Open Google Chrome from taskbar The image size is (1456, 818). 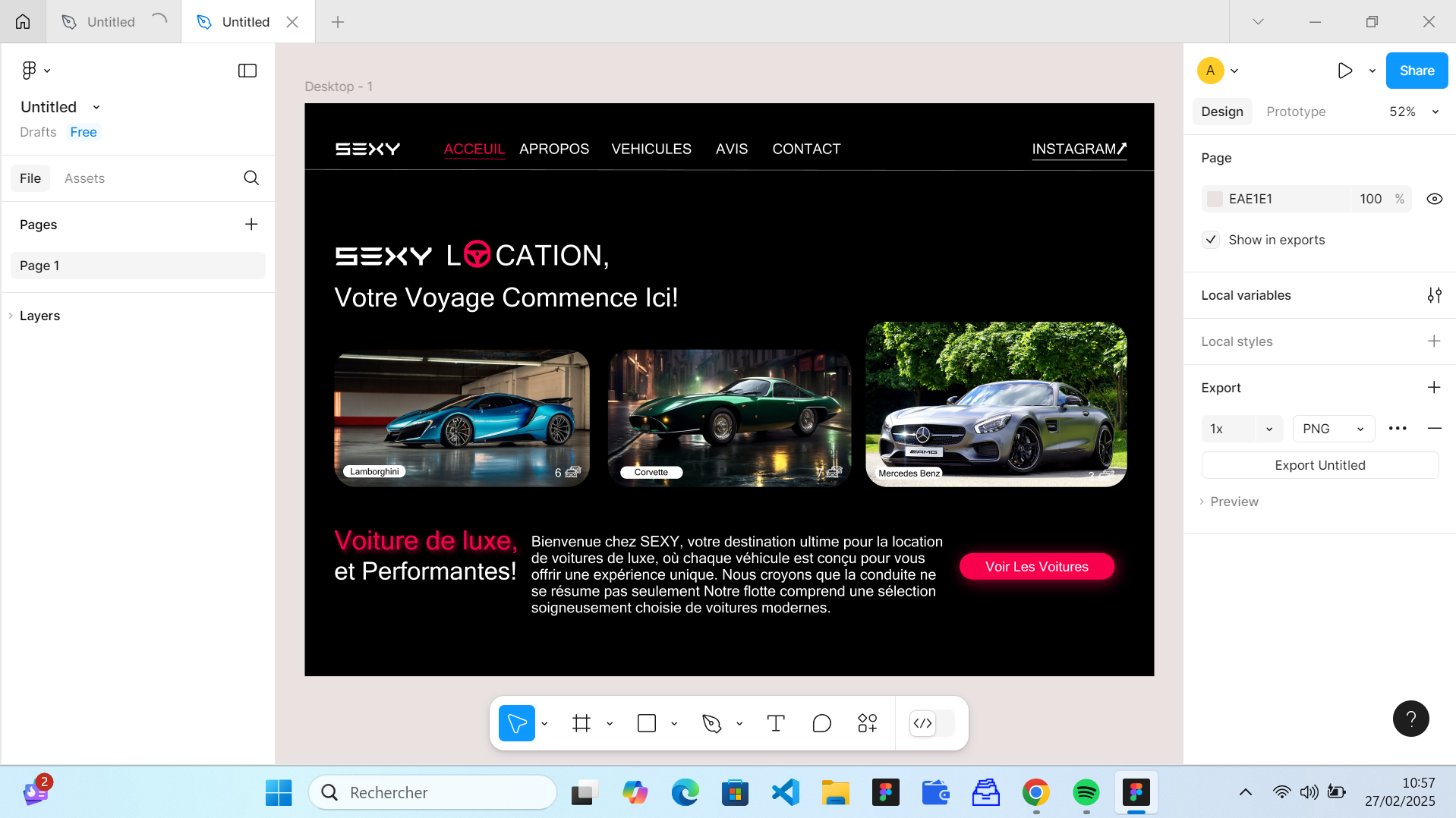(1035, 792)
